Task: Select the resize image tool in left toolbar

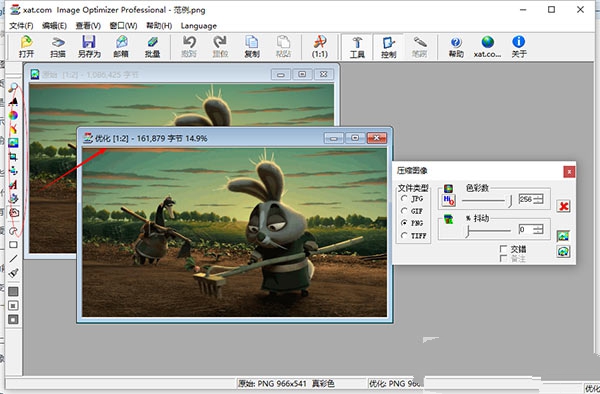Action: [x=13, y=143]
